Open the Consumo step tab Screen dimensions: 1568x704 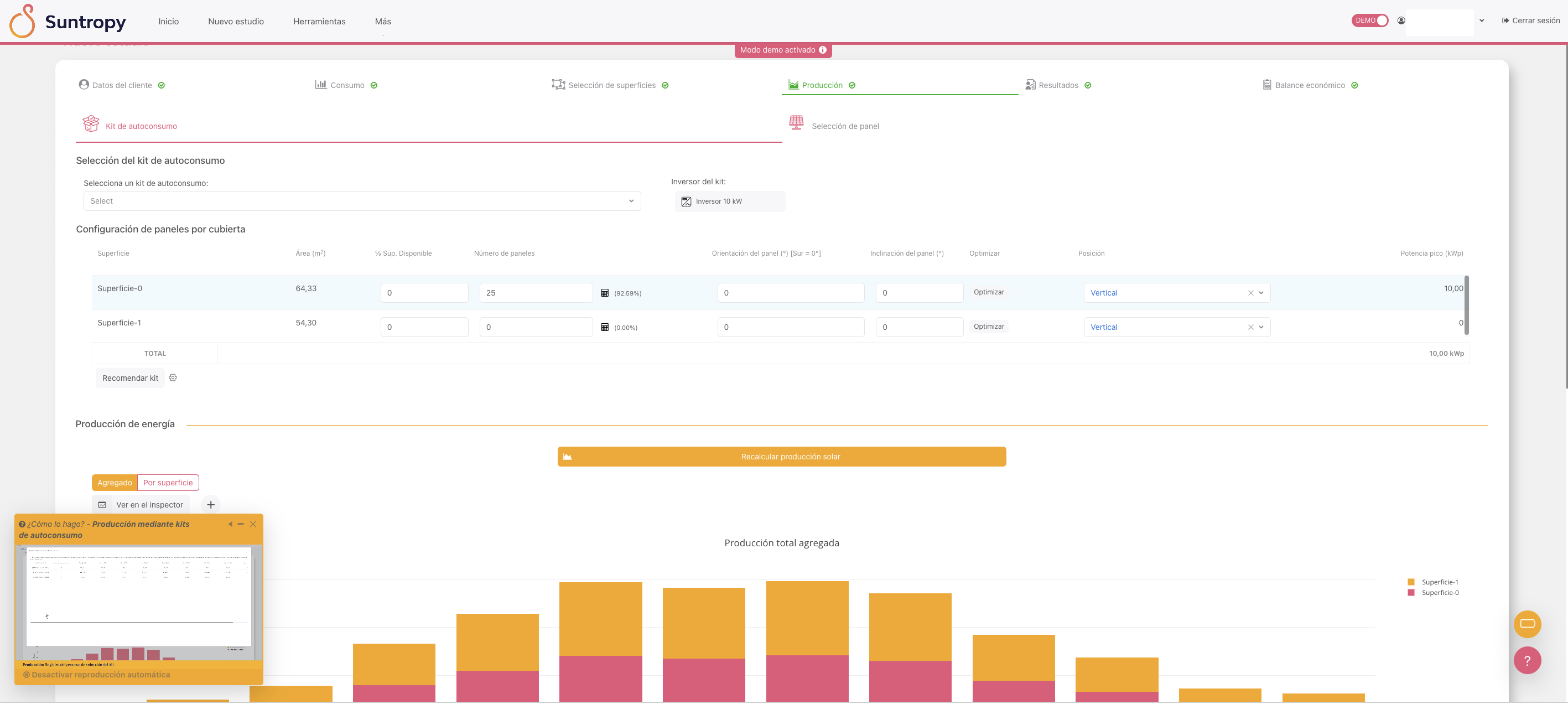(346, 85)
